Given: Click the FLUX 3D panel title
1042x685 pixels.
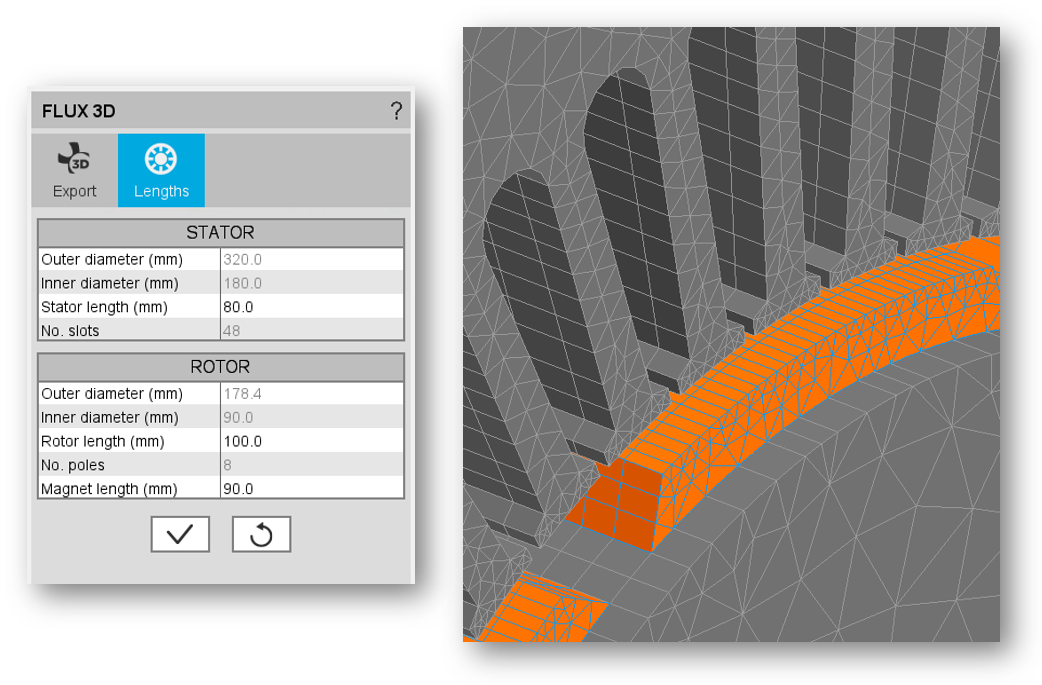Looking at the screenshot, I should [79, 111].
